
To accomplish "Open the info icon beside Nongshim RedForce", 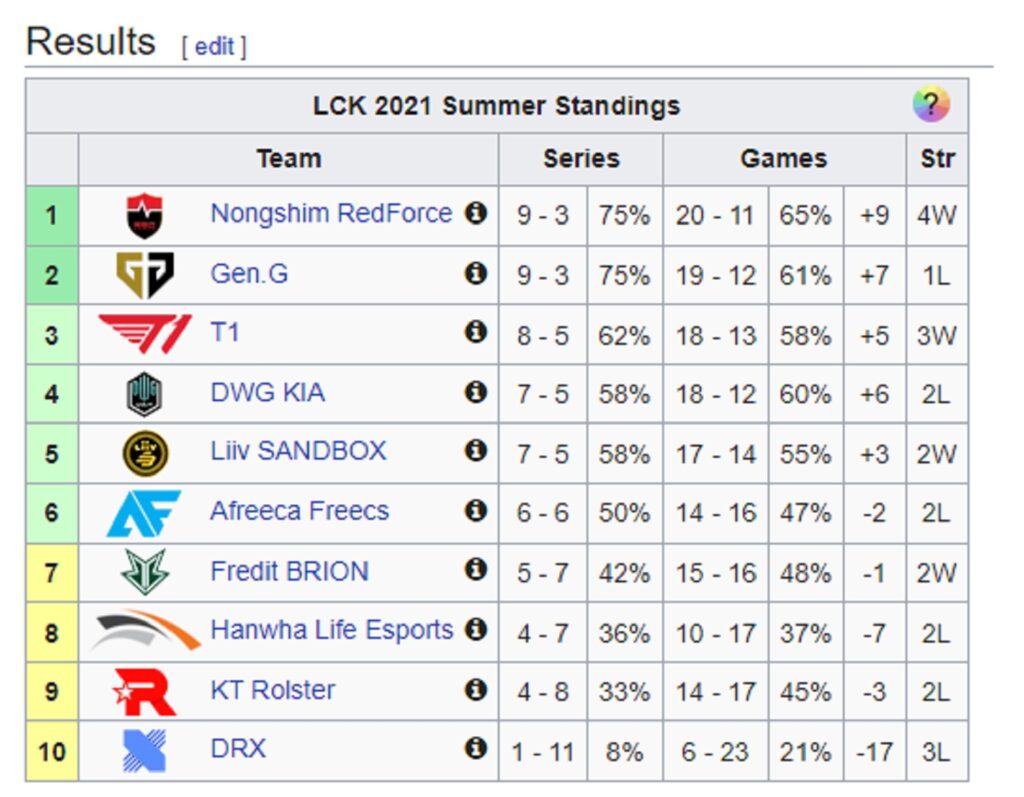I will click(x=475, y=212).
